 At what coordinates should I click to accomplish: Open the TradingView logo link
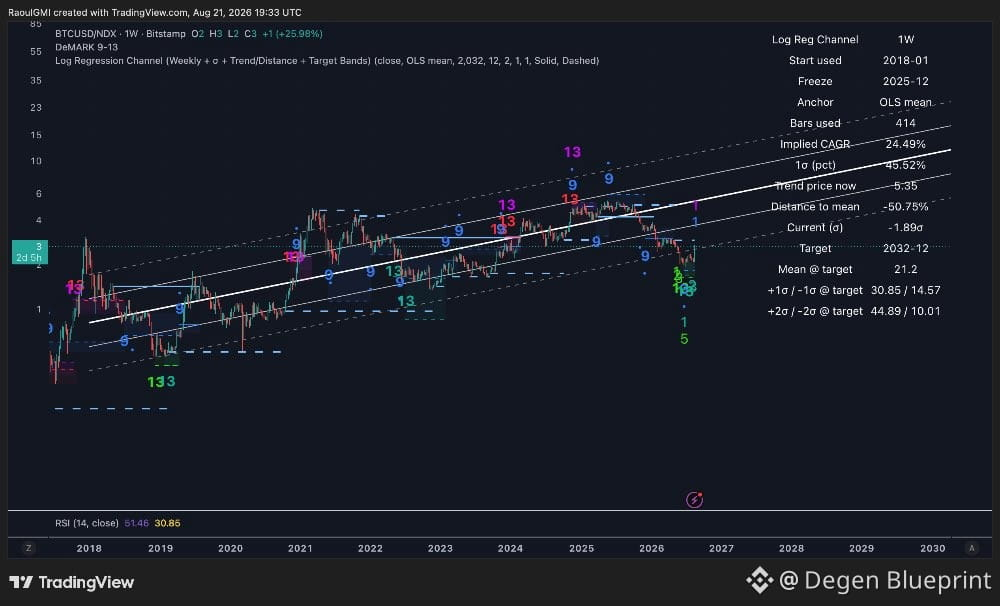pyautogui.click(x=71, y=582)
